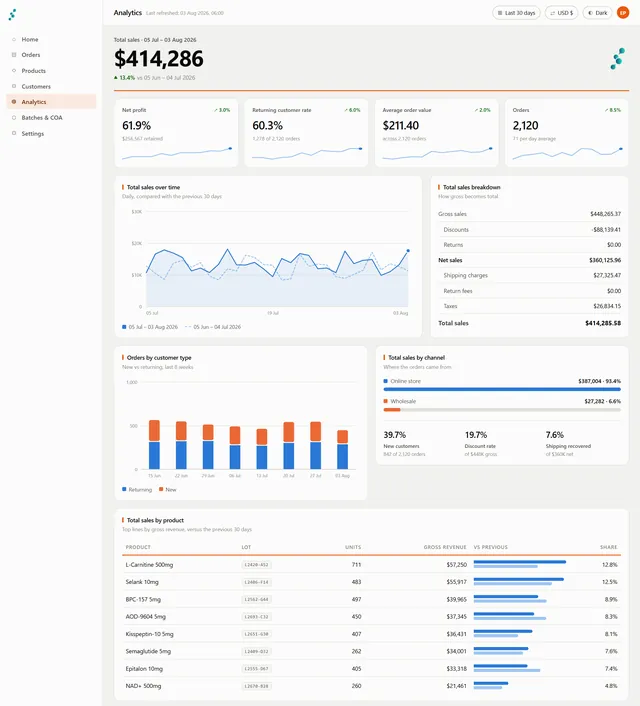Click the Gross sales $448,265.37 row
Image resolution: width=640 pixels, height=706 pixels.
pyautogui.click(x=529, y=214)
